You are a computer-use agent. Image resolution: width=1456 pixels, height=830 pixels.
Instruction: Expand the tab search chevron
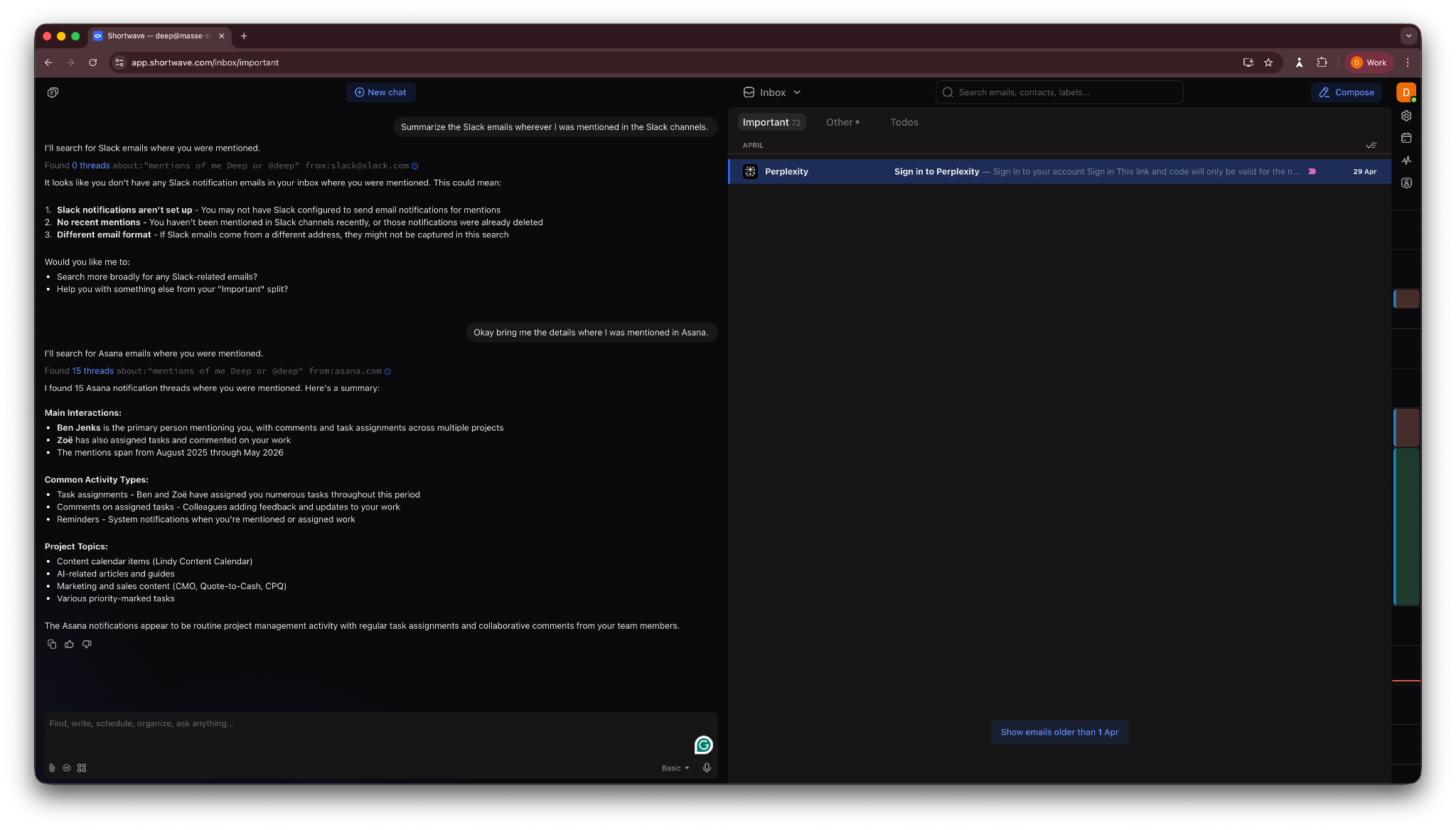click(1408, 36)
